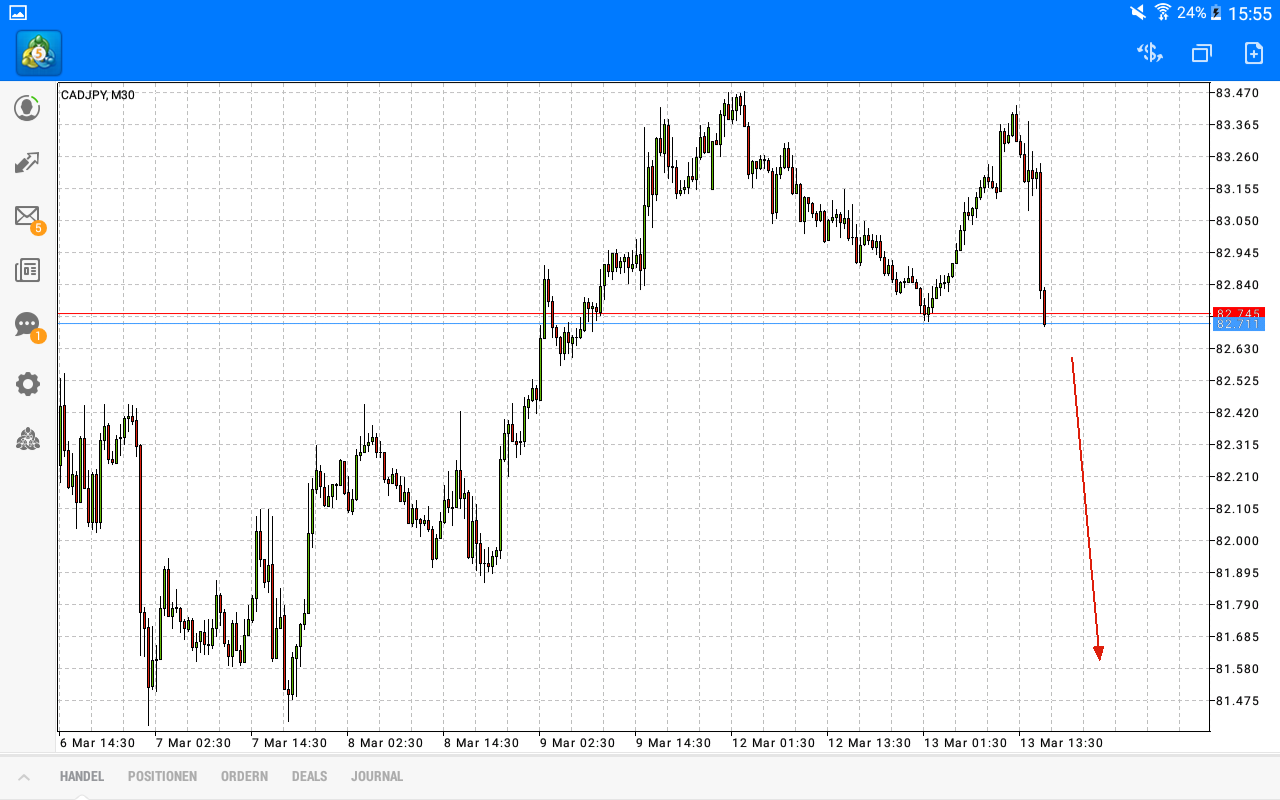Switch to the ORDERN tab
The width and height of the screenshot is (1280, 800).
point(244,776)
